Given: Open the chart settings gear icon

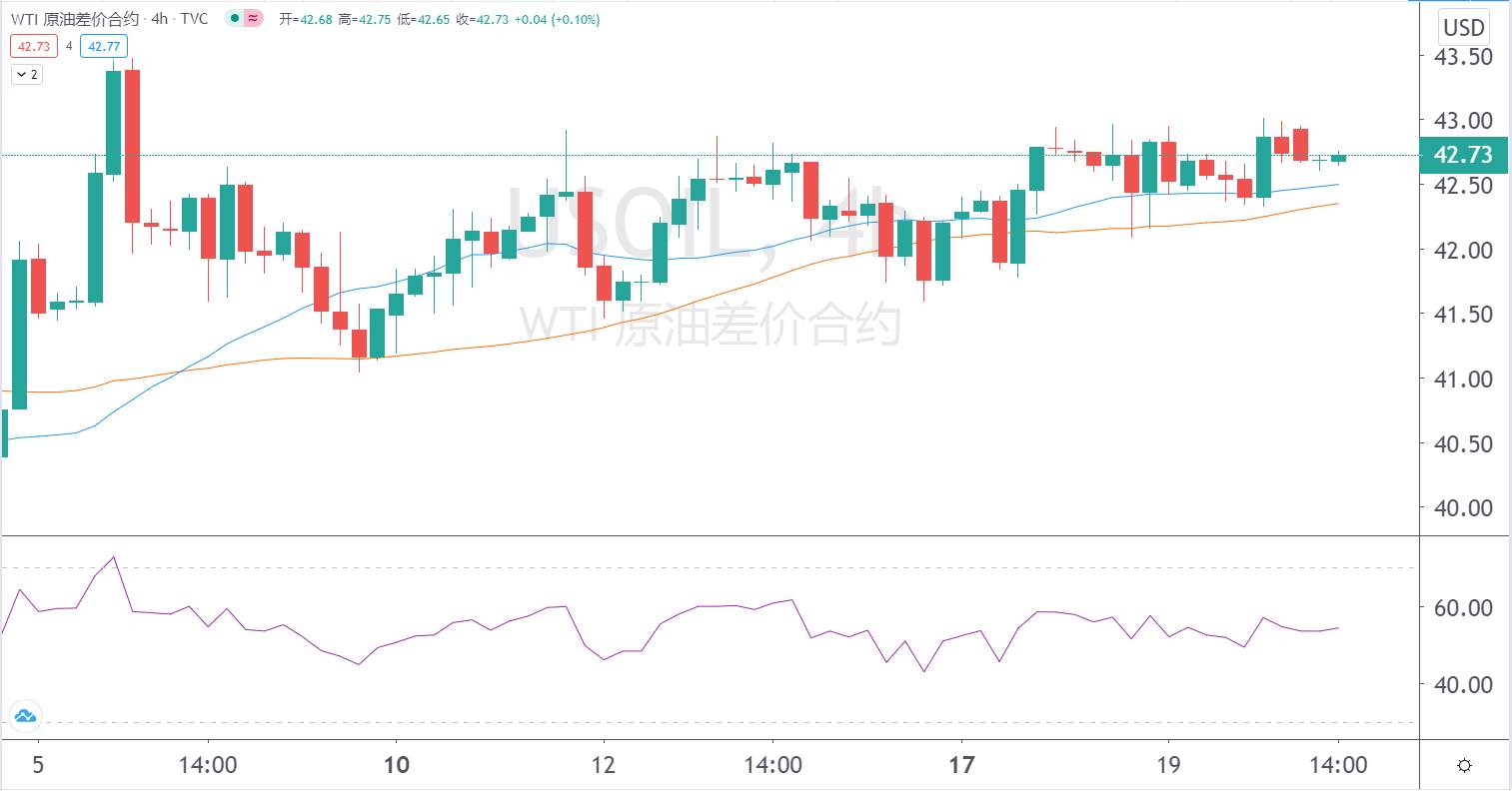Looking at the screenshot, I should pos(1464,766).
